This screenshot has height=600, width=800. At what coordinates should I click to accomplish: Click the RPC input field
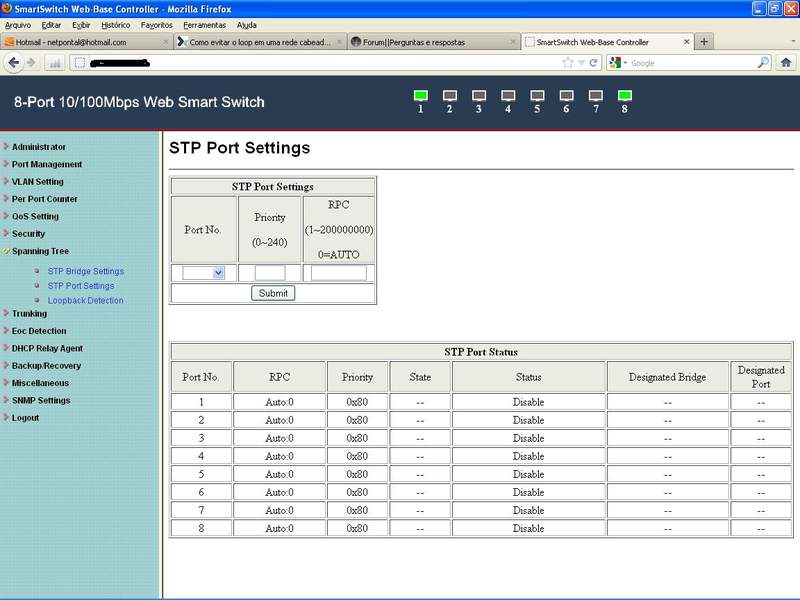click(339, 273)
